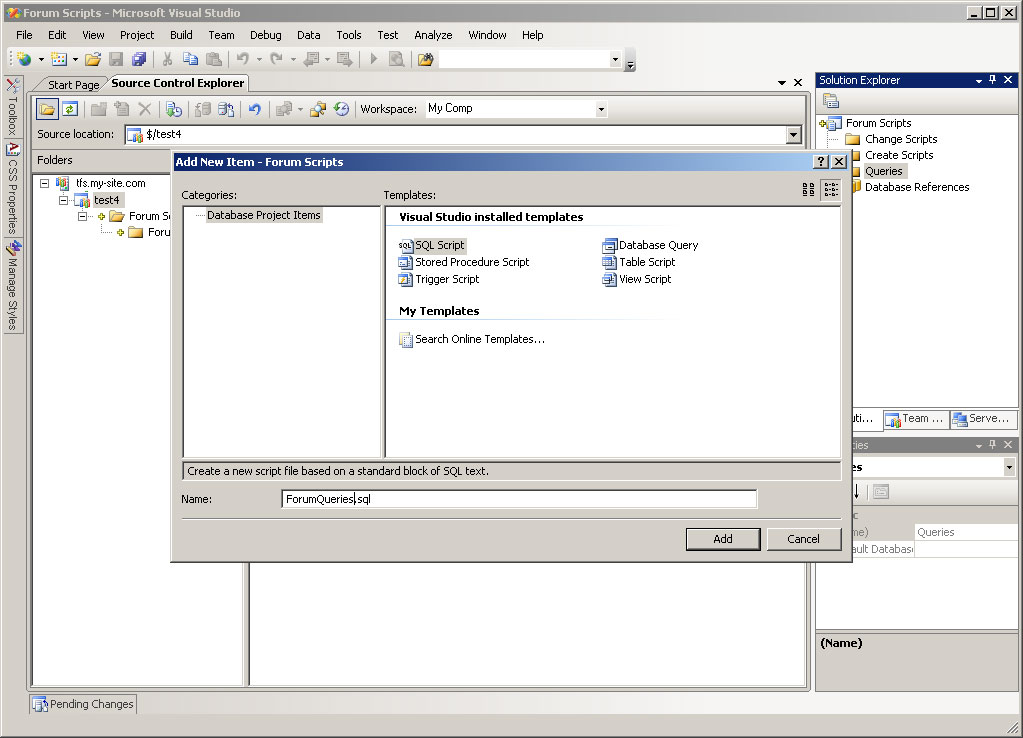Click the help question mark in dialog
Image resolution: width=1023 pixels, height=738 pixels.
click(x=821, y=162)
